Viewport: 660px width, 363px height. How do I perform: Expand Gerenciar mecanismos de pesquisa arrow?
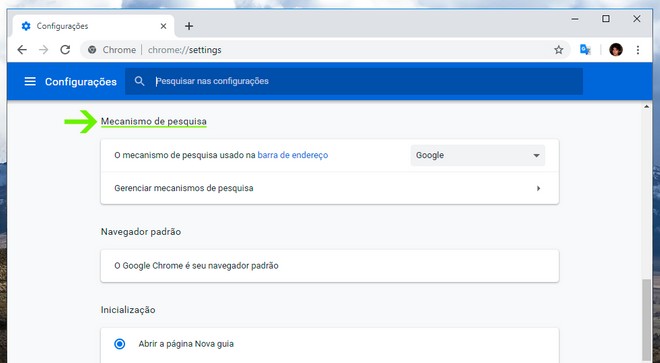[538, 188]
